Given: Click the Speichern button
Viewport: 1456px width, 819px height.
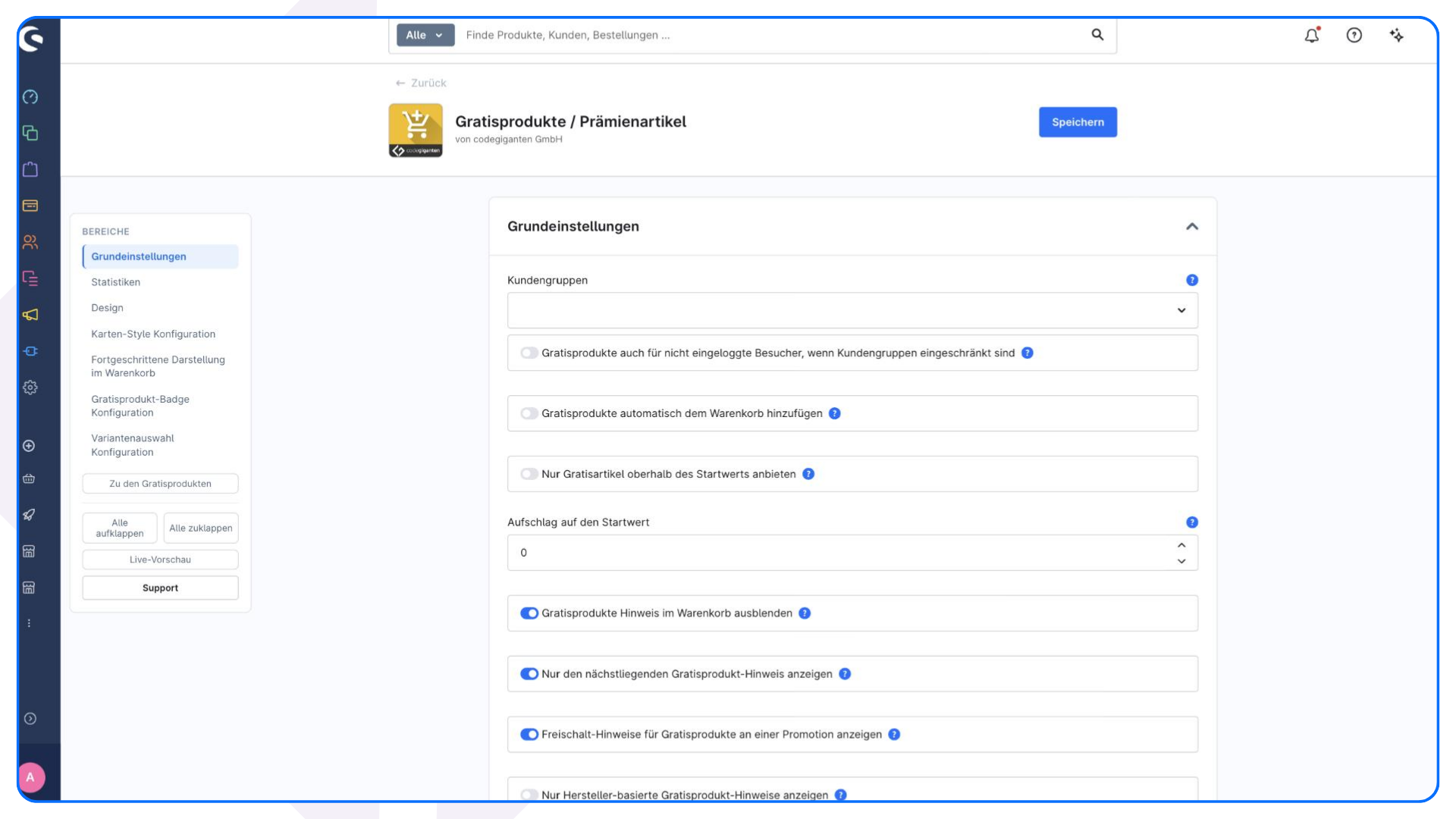Looking at the screenshot, I should pyautogui.click(x=1078, y=122).
